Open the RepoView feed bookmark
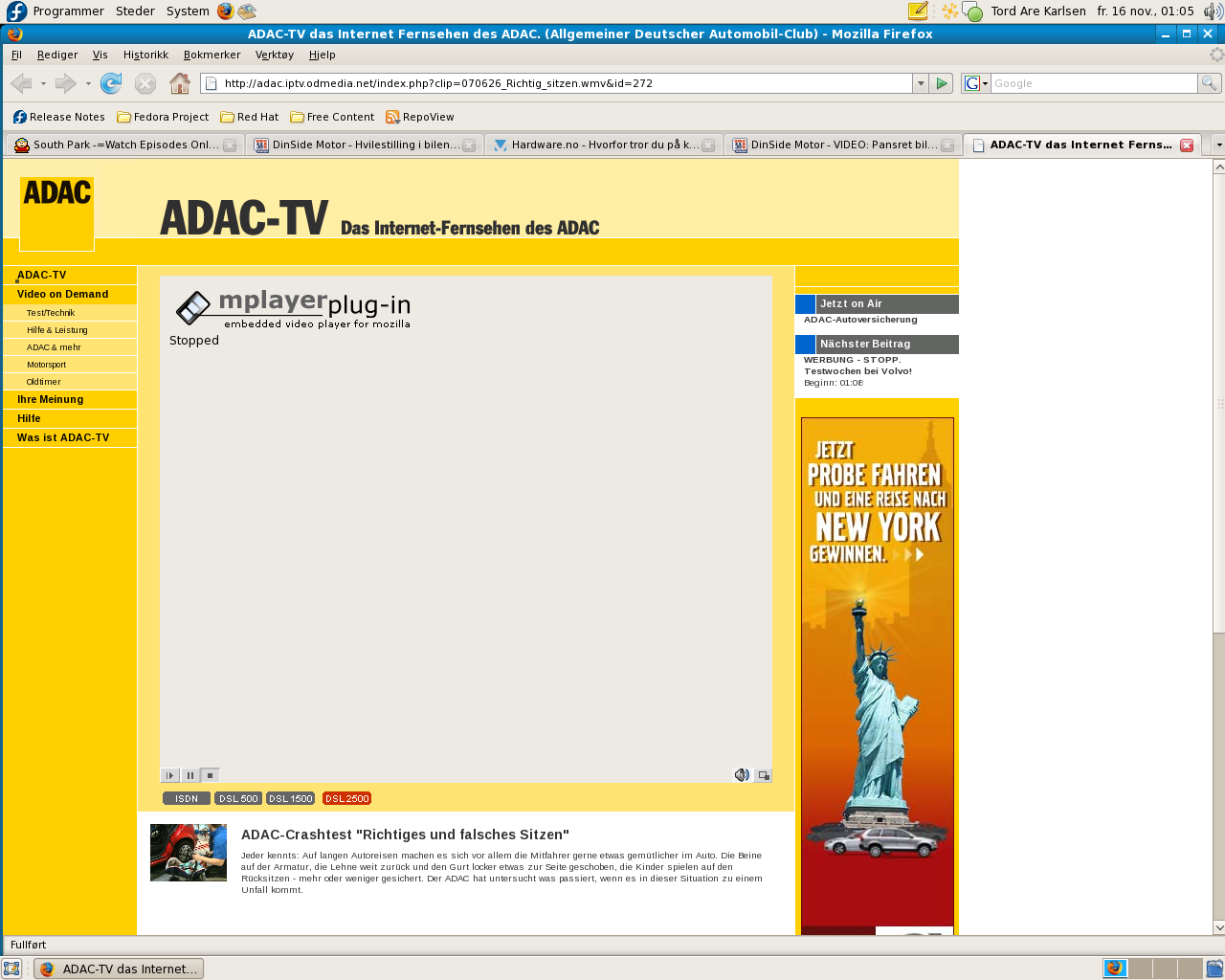 (x=420, y=117)
